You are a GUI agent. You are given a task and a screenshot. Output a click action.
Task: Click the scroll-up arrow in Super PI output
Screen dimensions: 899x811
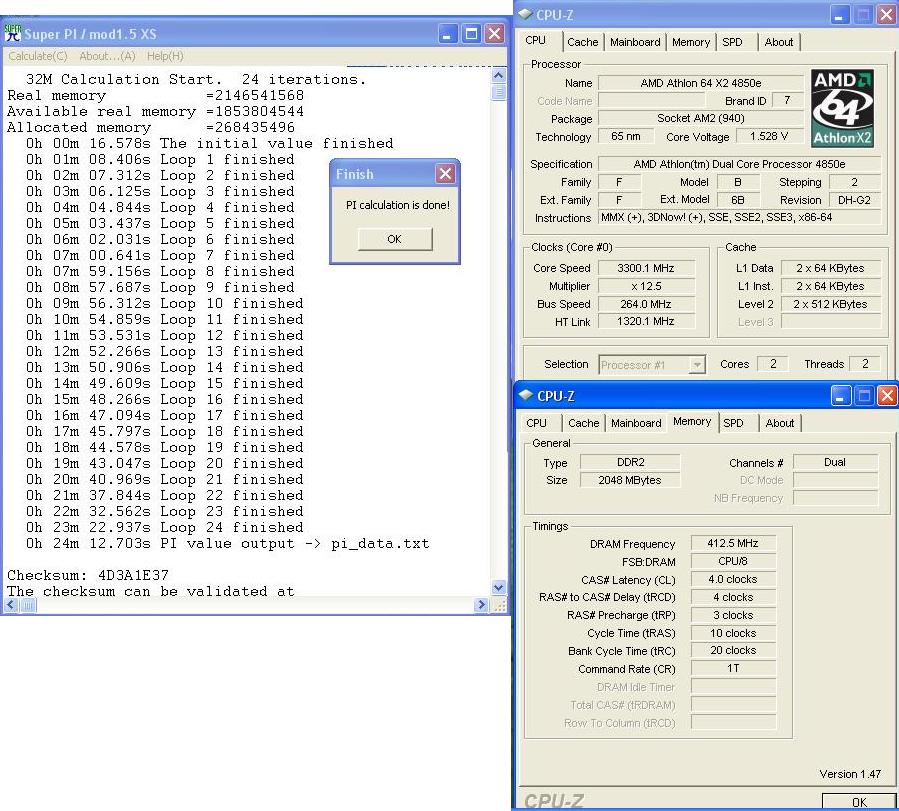499,76
